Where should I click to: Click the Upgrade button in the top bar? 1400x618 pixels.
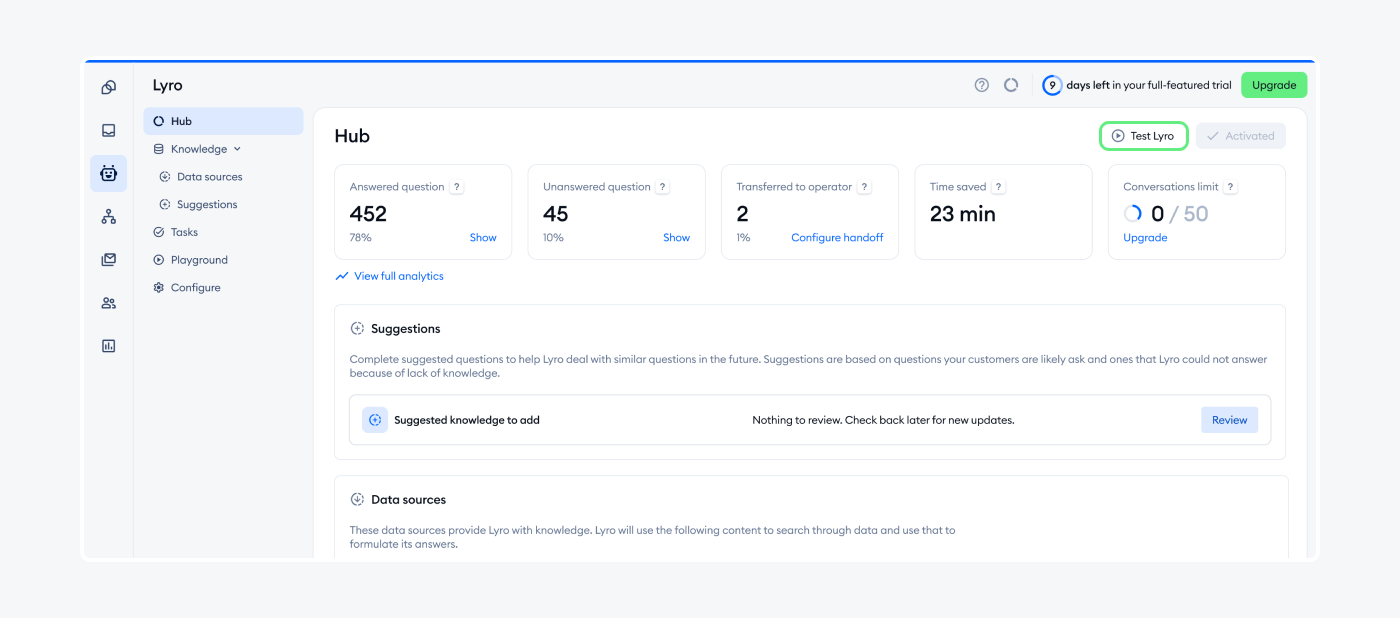(1274, 85)
